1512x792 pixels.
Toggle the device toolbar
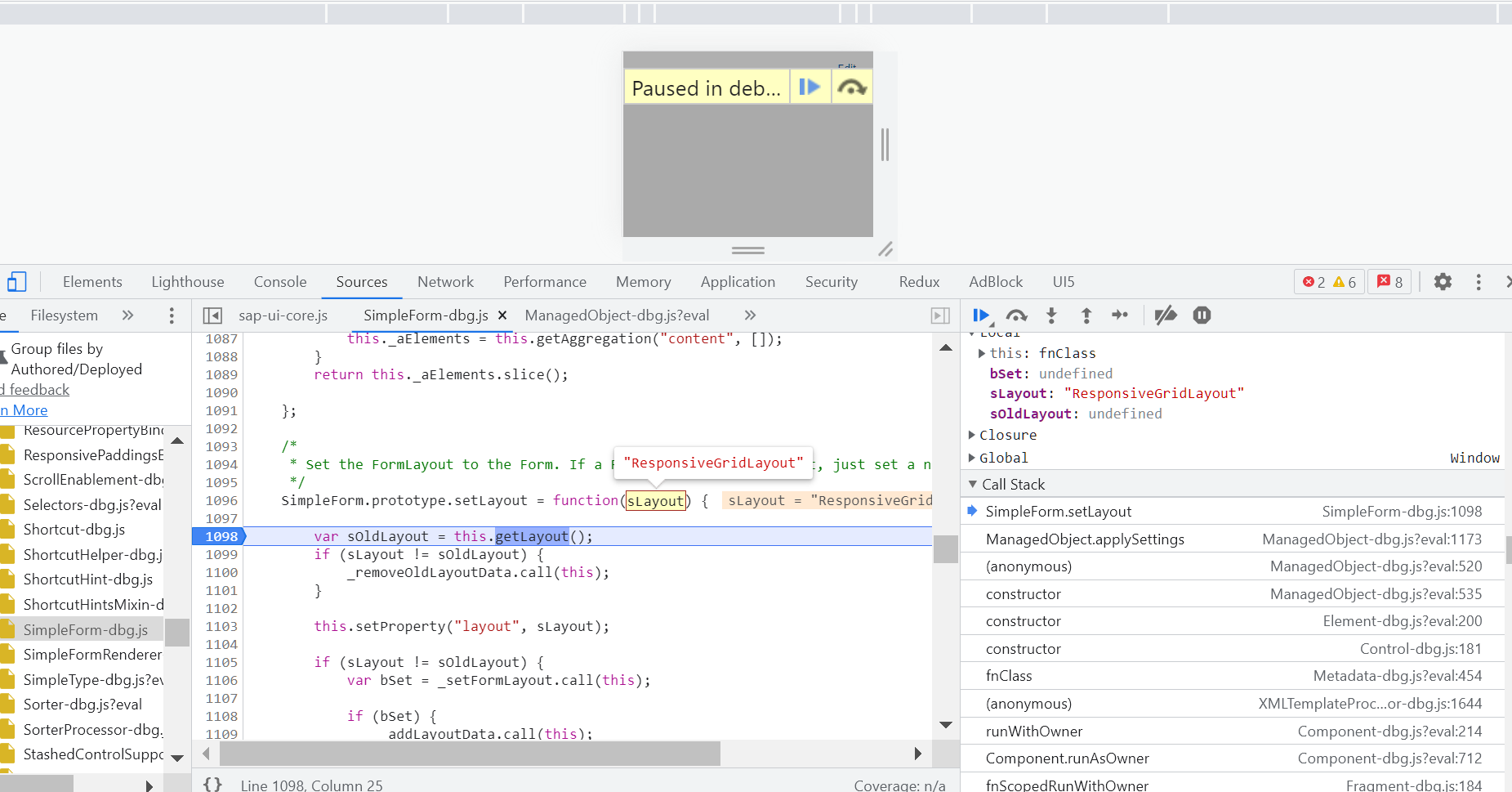point(17,281)
